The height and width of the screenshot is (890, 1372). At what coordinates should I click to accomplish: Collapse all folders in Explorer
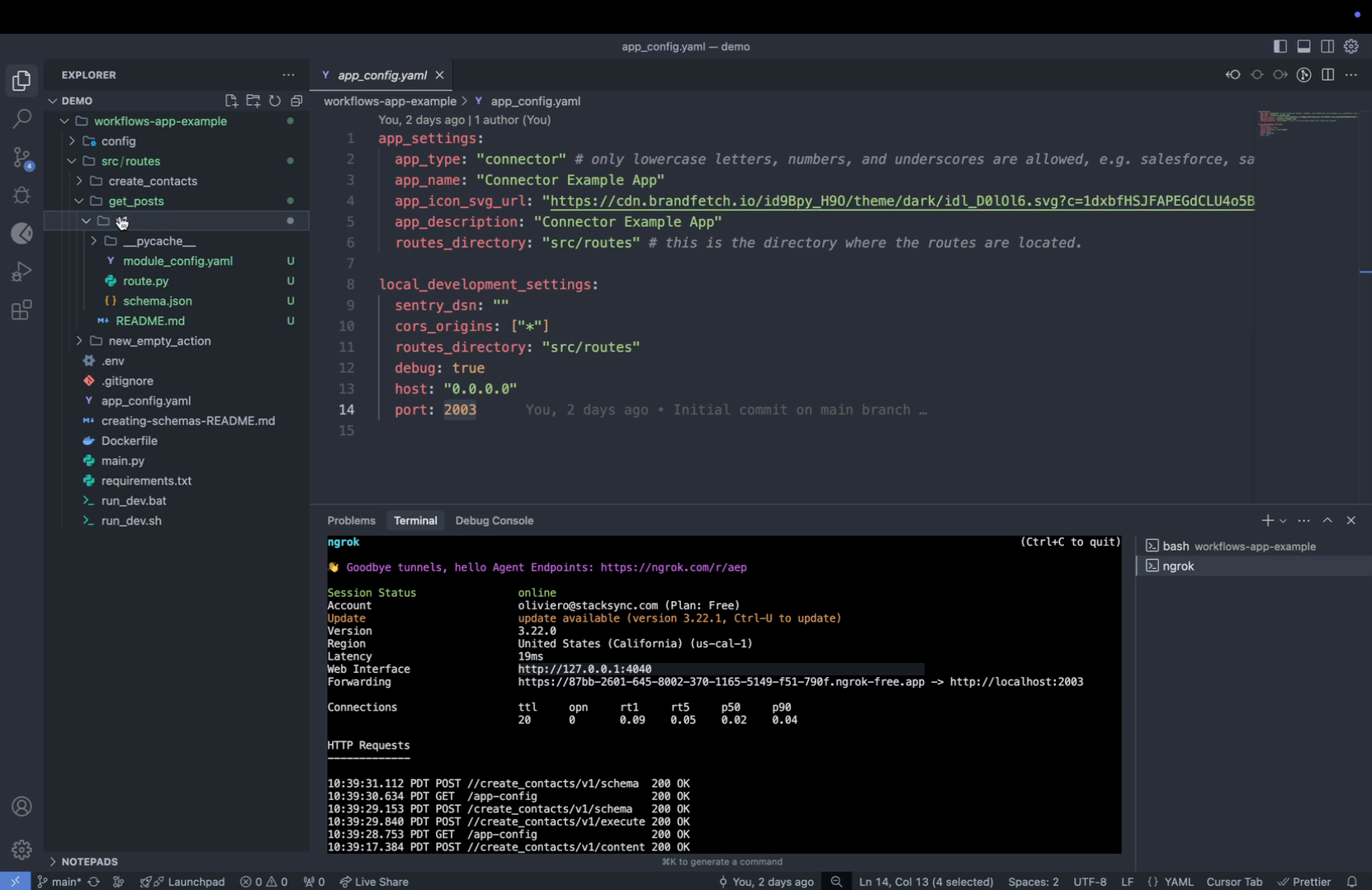(x=296, y=101)
